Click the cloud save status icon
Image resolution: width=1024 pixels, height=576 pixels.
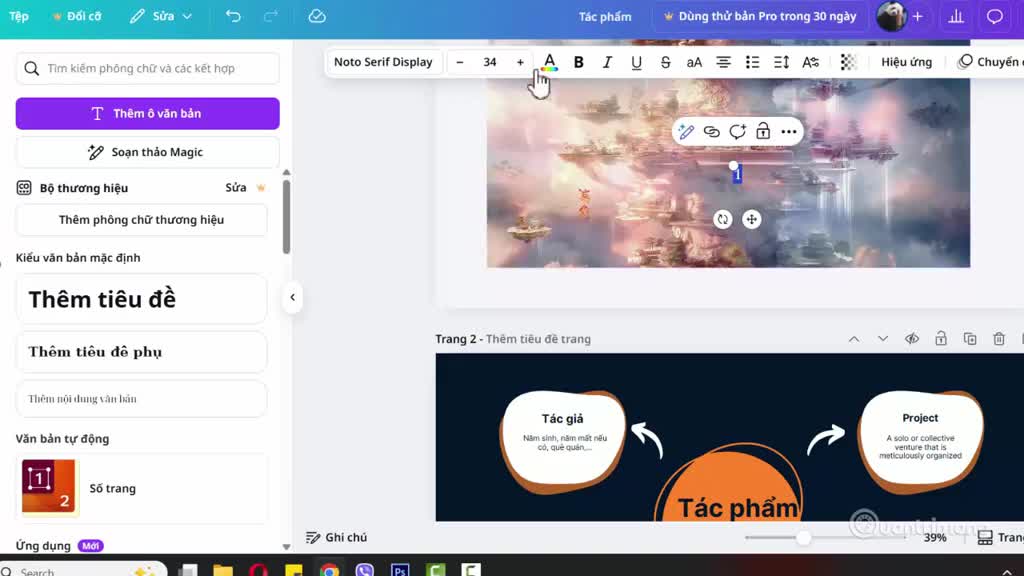point(317,16)
